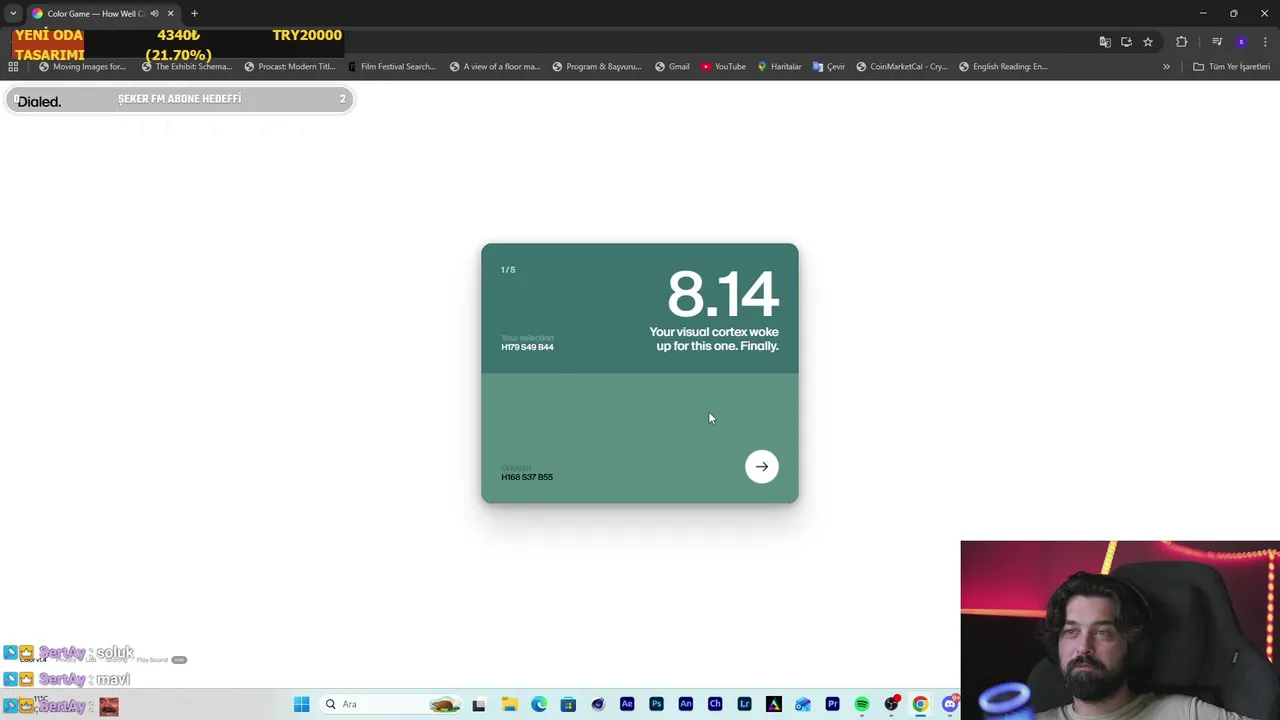Screen dimensions: 1280x720
Task: Open the Procast: Modern Titl... bookmark
Action: [290, 67]
